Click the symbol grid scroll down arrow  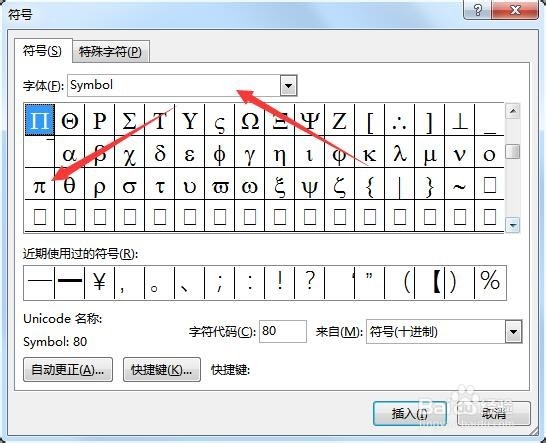pos(513,225)
